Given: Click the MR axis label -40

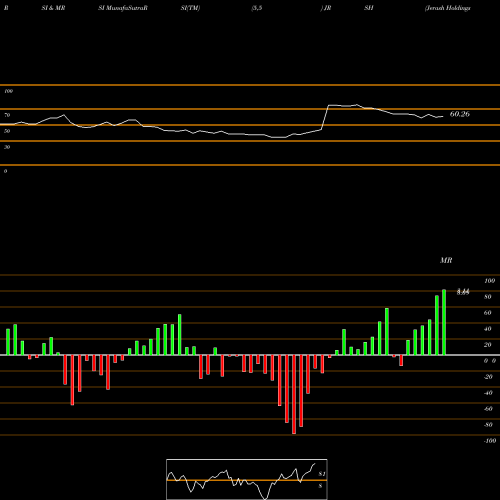Looking at the screenshot, I should click(488, 393).
